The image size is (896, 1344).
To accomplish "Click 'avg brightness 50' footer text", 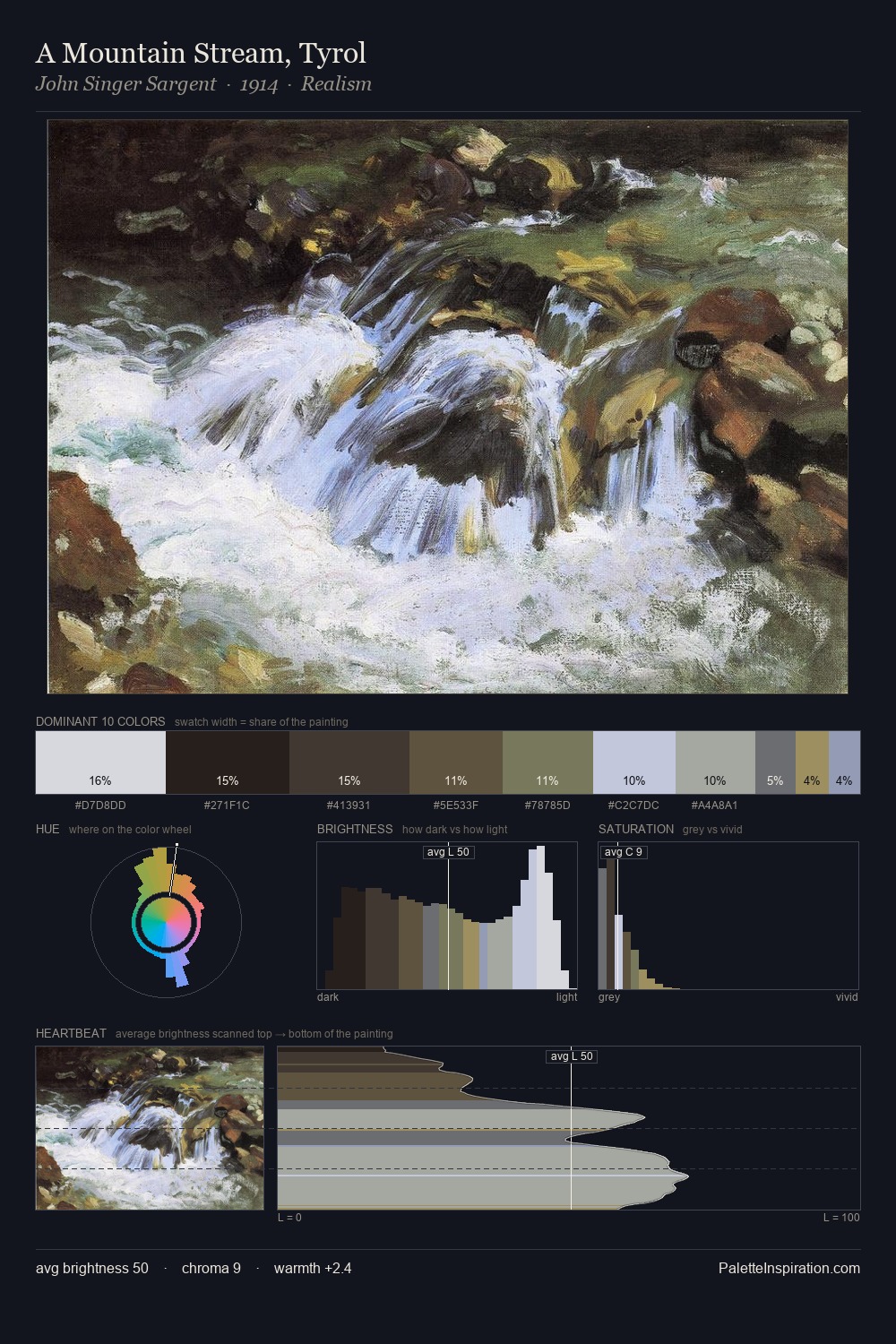I will (92, 1268).
